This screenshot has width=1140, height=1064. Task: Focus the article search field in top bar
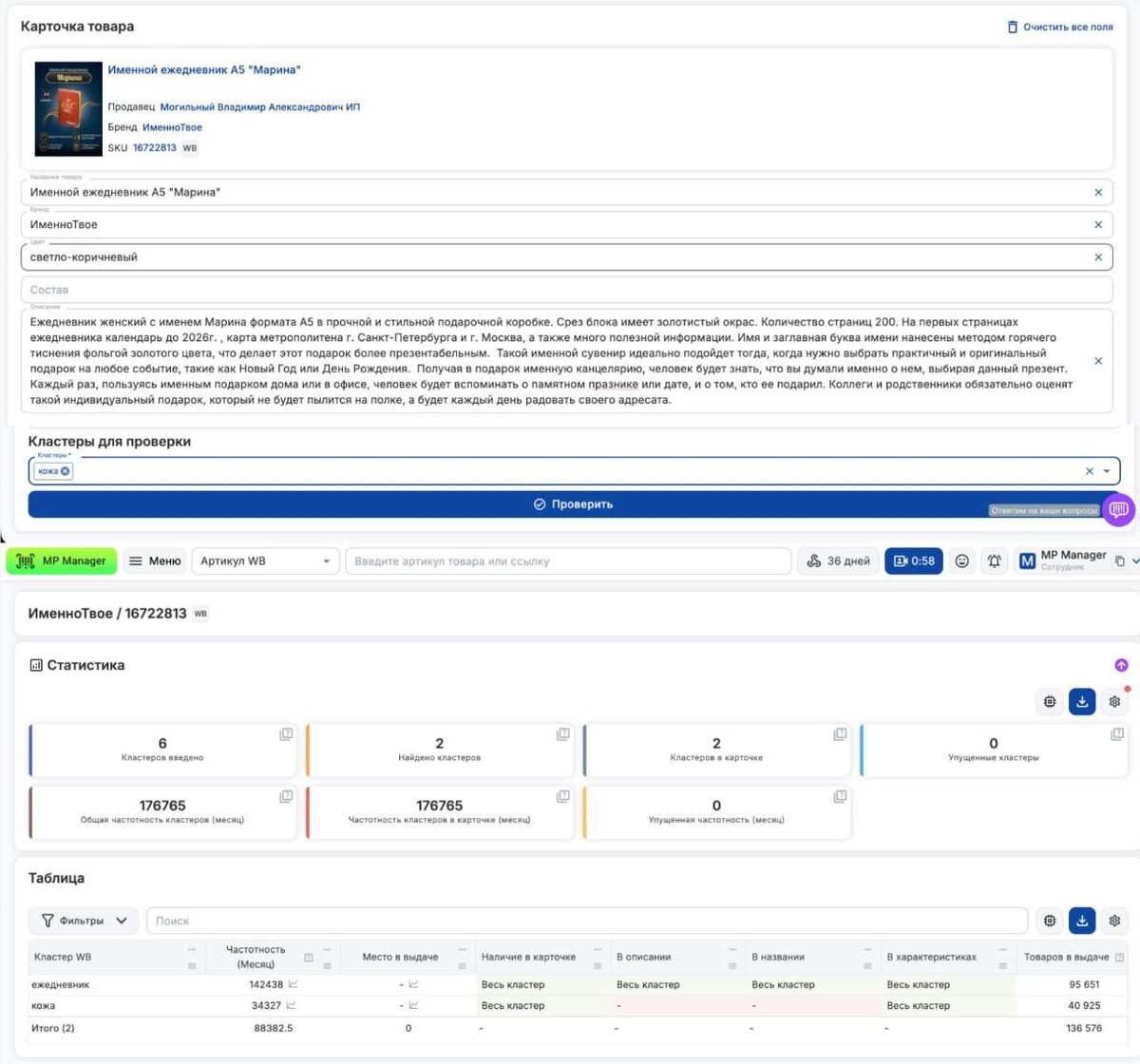tap(568, 560)
